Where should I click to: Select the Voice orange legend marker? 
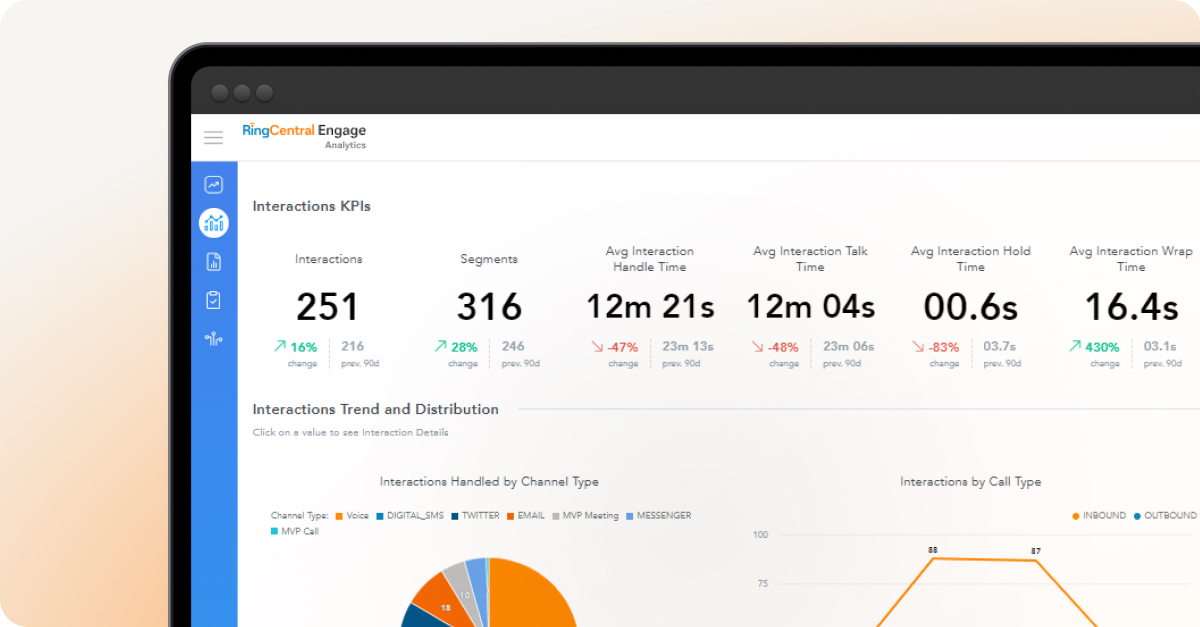tap(340, 515)
